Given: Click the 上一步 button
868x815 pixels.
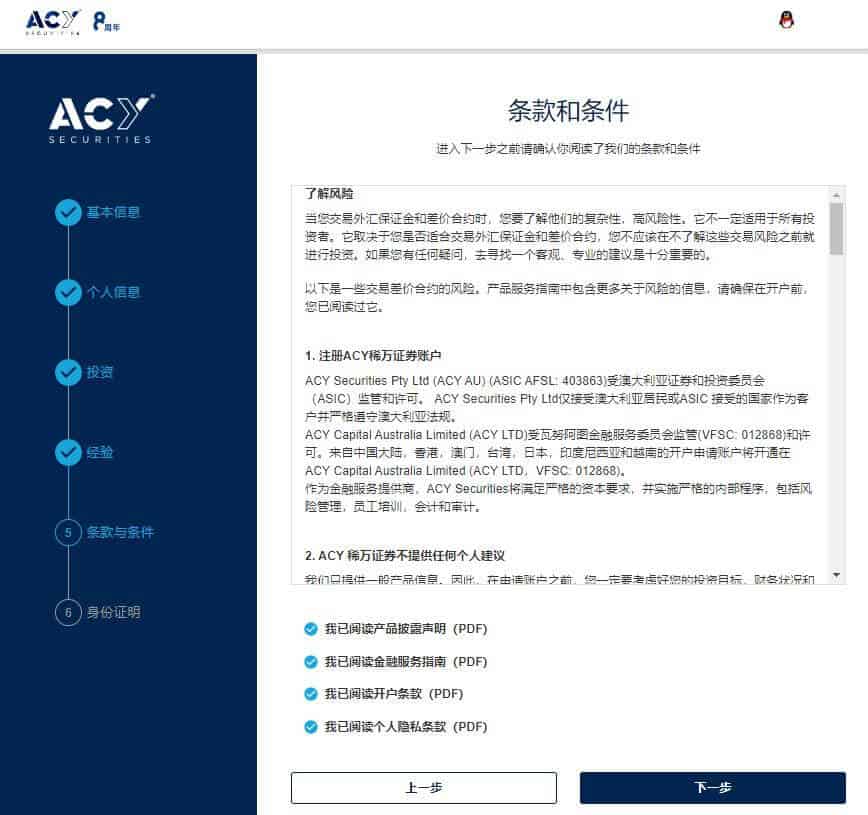Looking at the screenshot, I should pos(424,788).
